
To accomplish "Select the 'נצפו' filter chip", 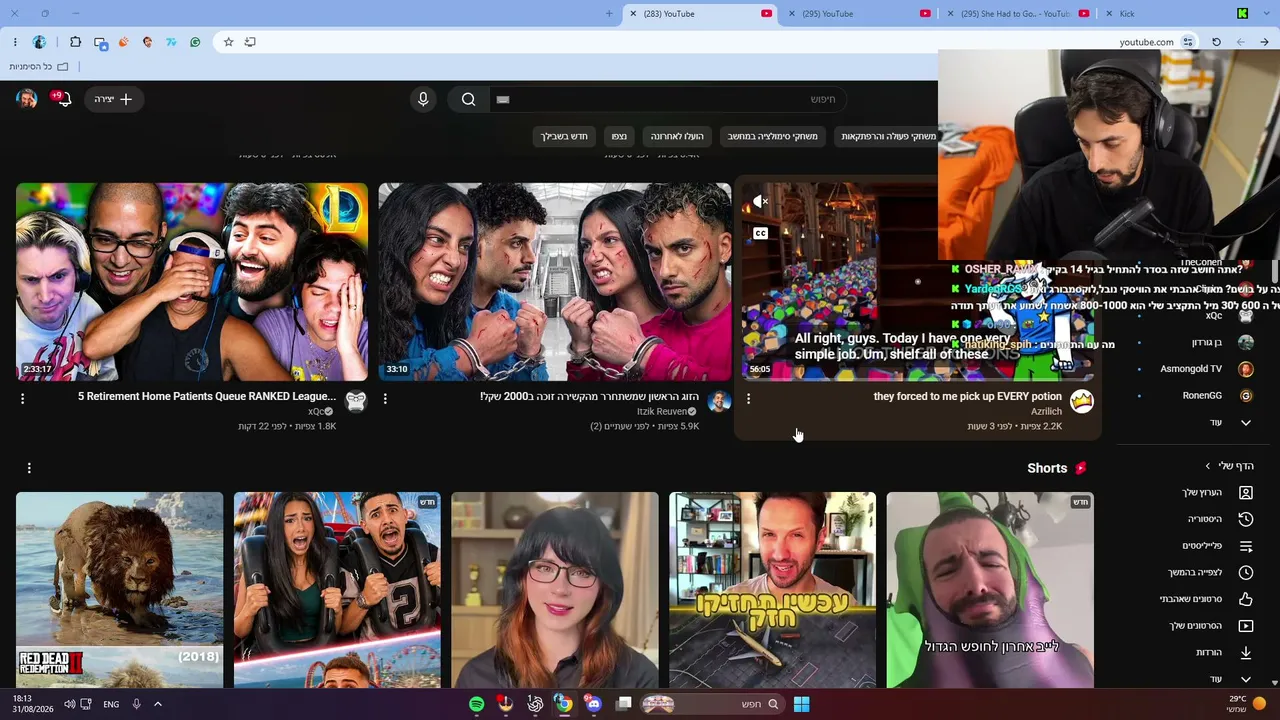I will pos(619,136).
